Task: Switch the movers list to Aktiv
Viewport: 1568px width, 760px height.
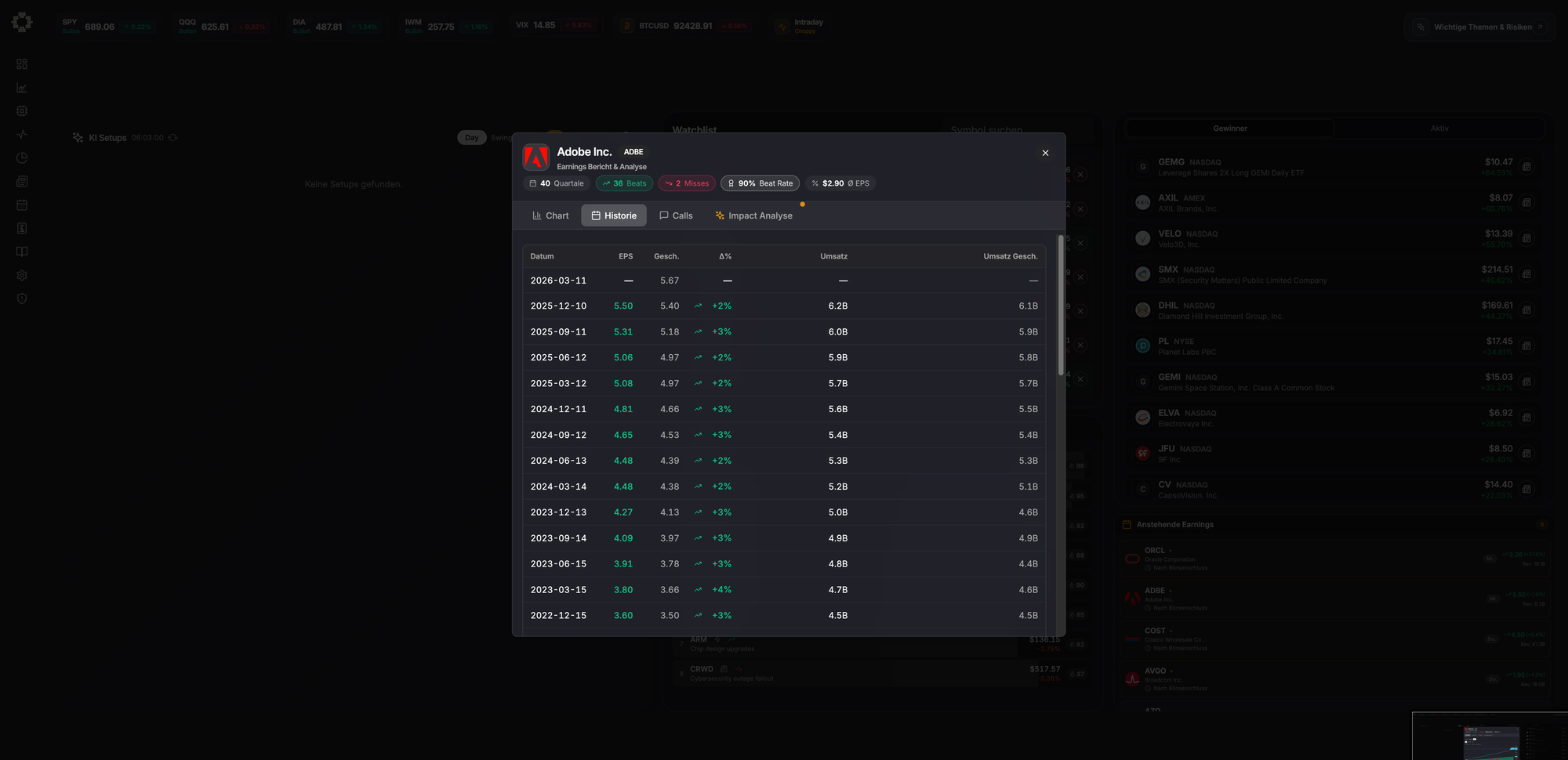Action: tap(1439, 128)
